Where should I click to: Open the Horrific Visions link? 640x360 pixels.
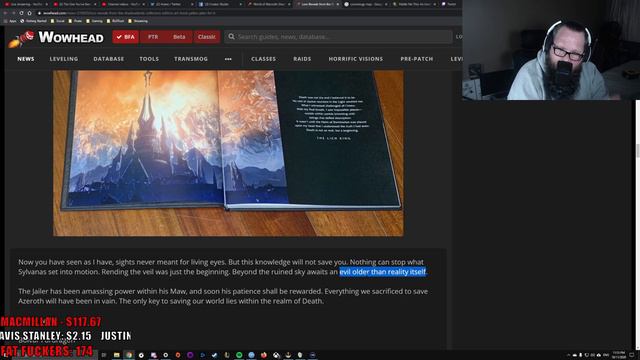[356, 59]
